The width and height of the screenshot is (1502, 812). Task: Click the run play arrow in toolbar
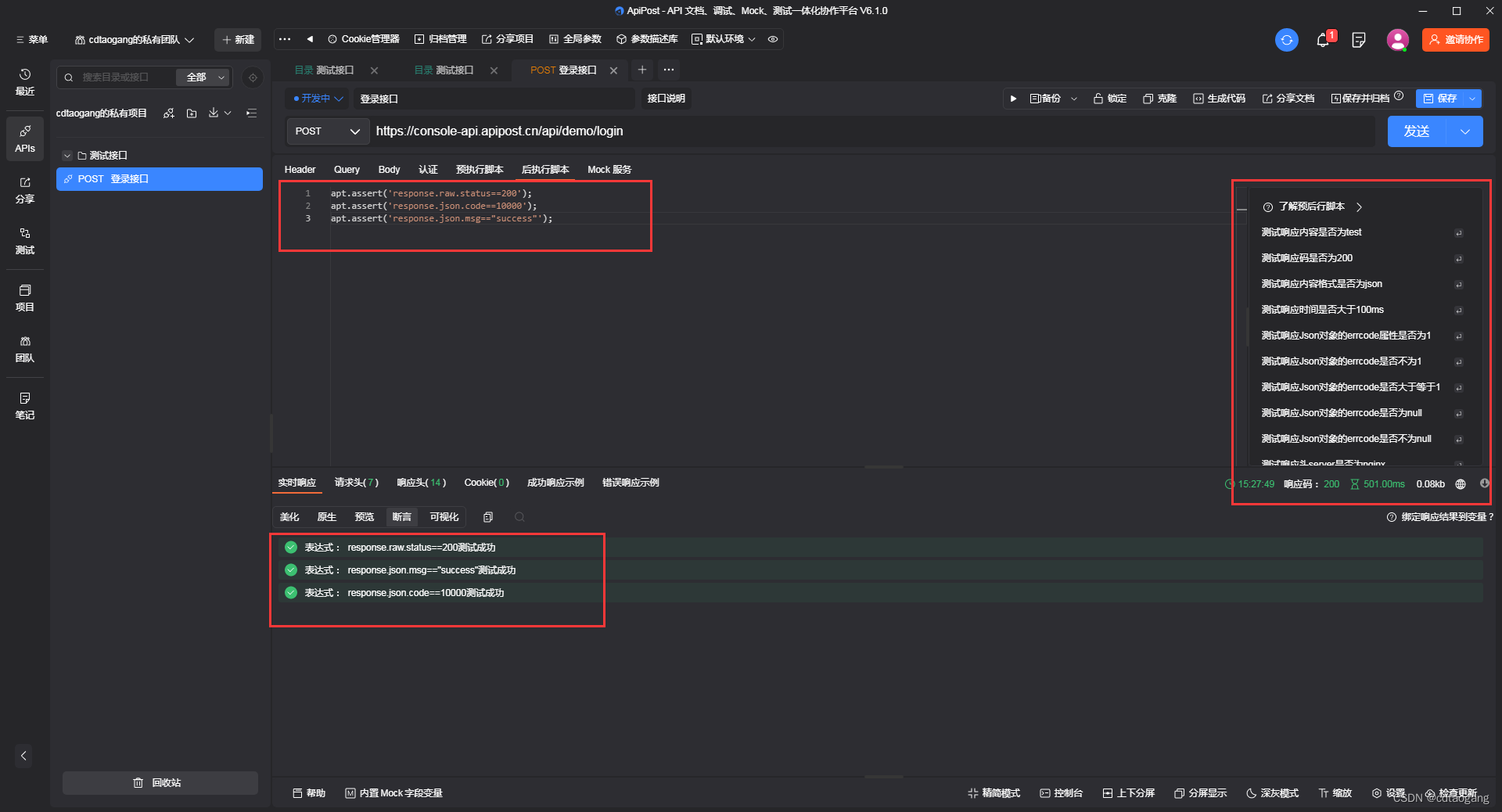point(1014,99)
